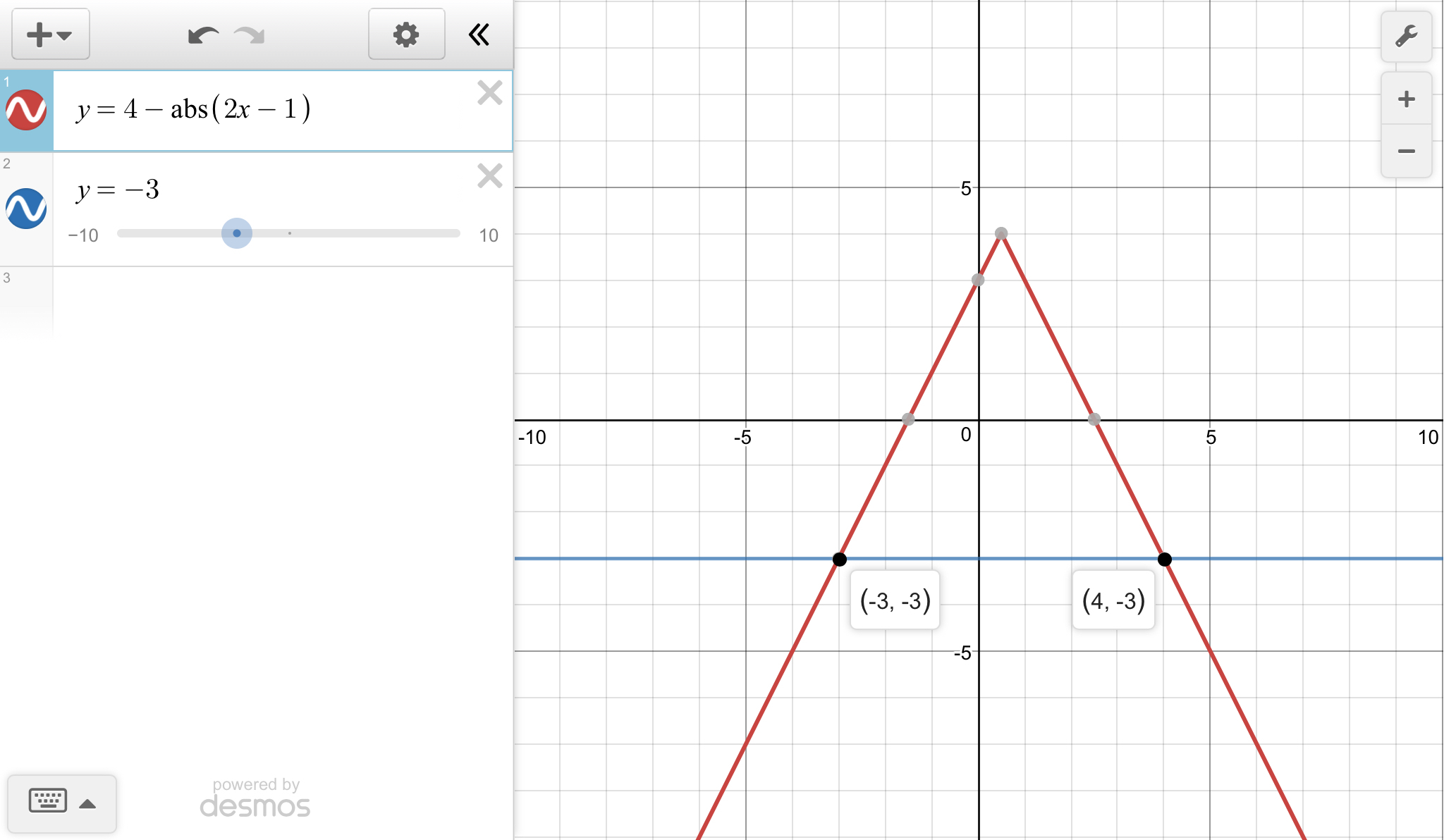Click the undo arrow

click(x=203, y=35)
